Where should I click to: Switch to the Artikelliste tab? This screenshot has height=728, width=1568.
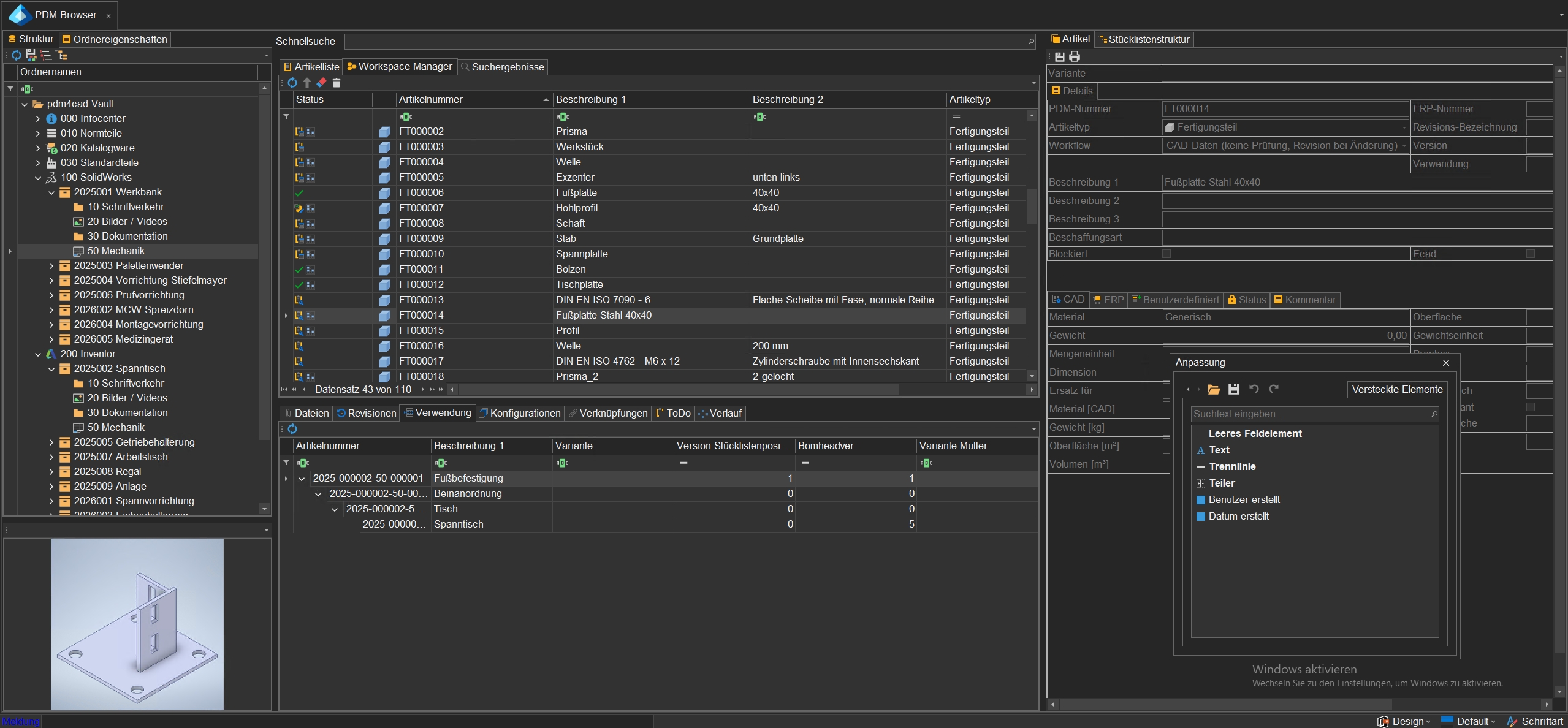[x=311, y=67]
